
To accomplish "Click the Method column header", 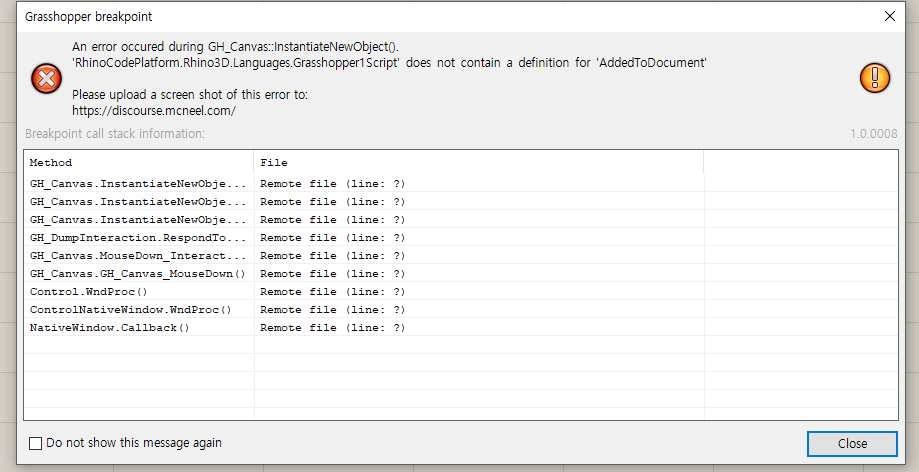I will pyautogui.click(x=51, y=162).
